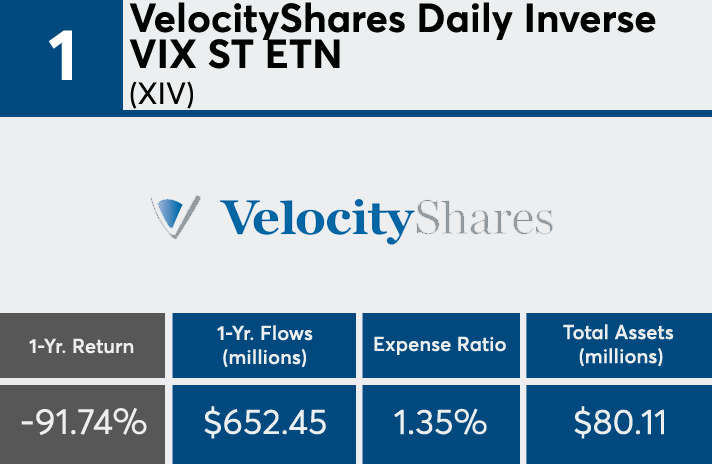
Task: Click "(millions)" under the 1-Yr. Flows header
Action: point(264,357)
